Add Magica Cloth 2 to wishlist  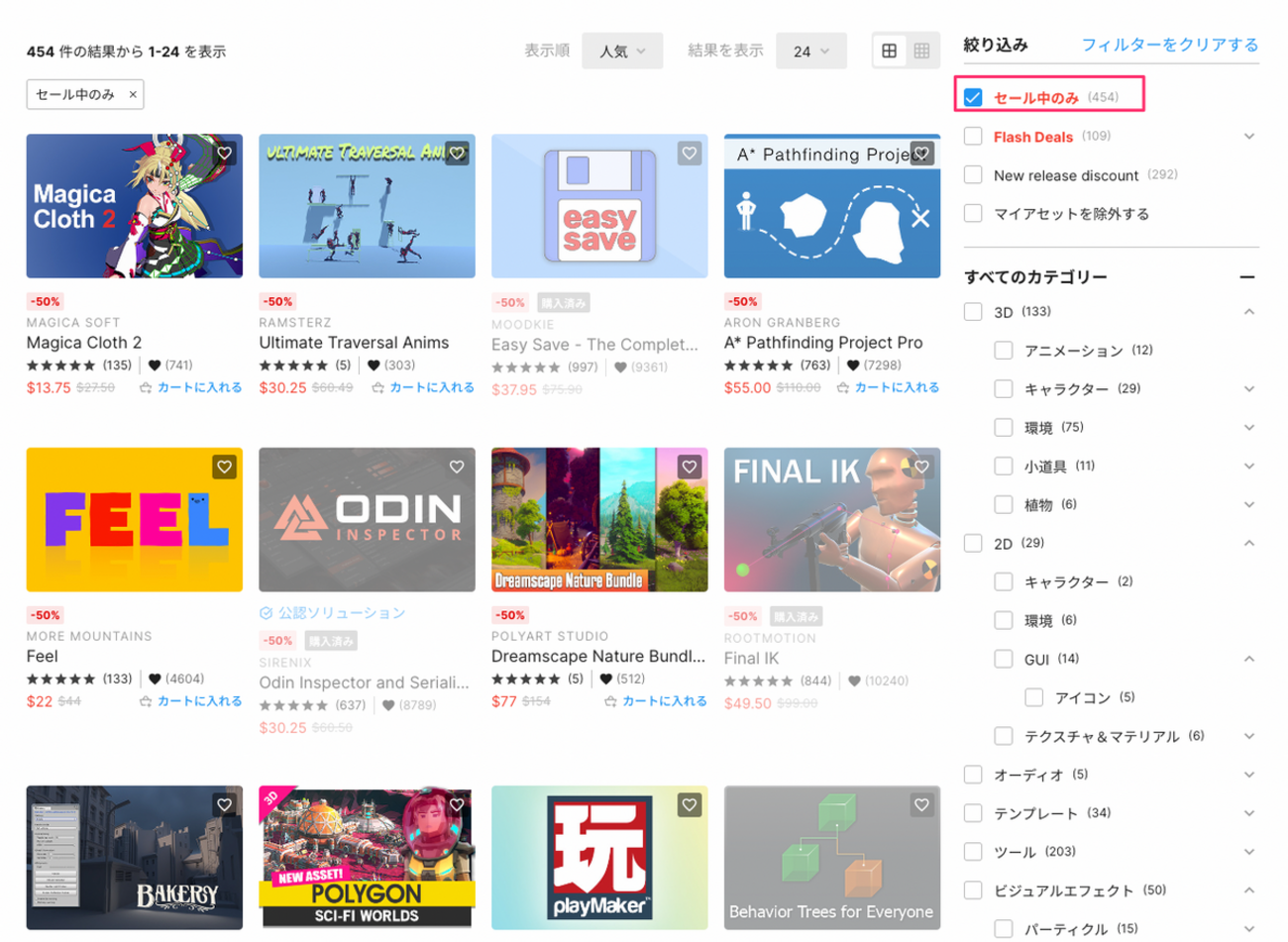click(225, 153)
